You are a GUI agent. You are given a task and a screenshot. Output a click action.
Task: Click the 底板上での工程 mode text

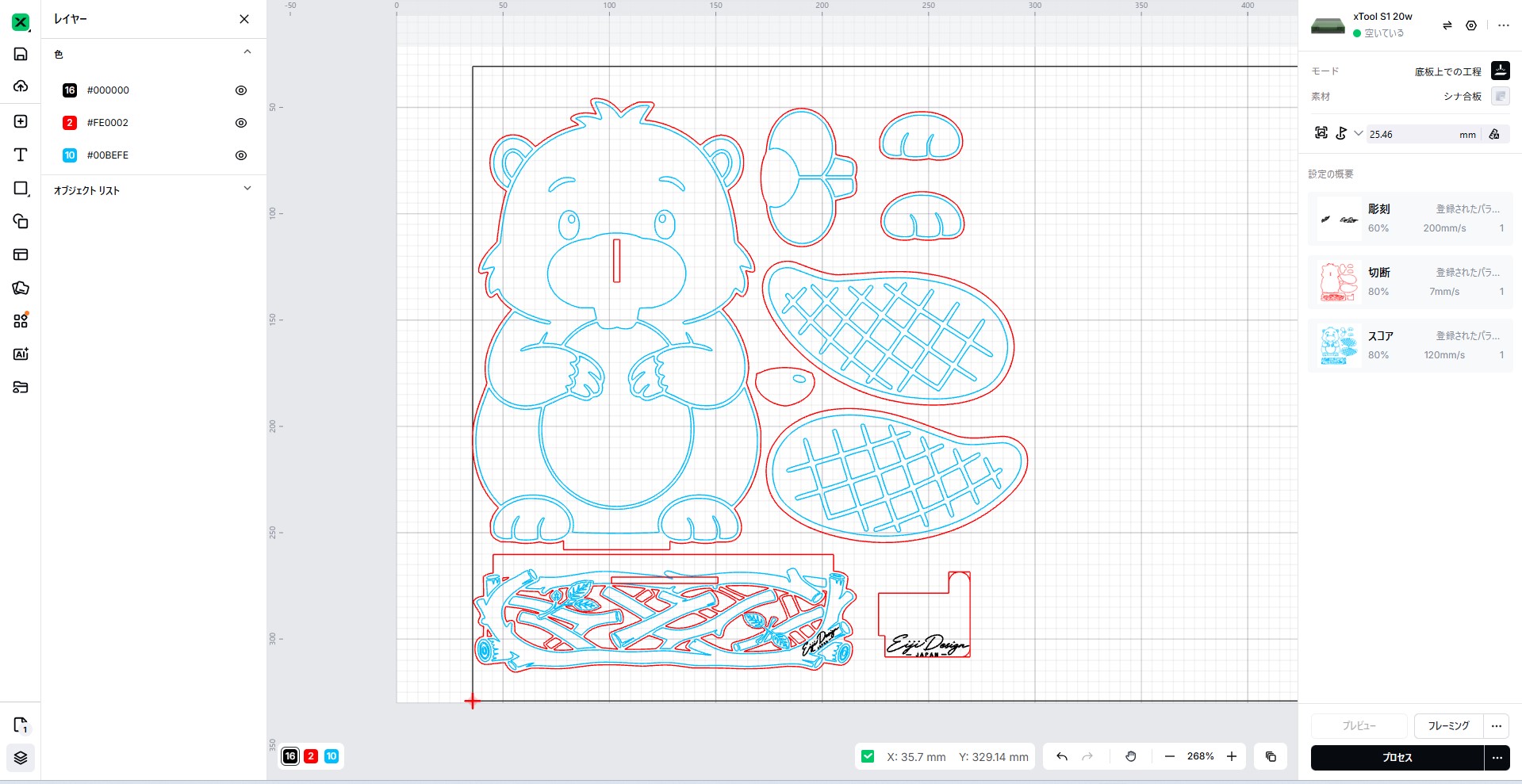pos(1447,71)
